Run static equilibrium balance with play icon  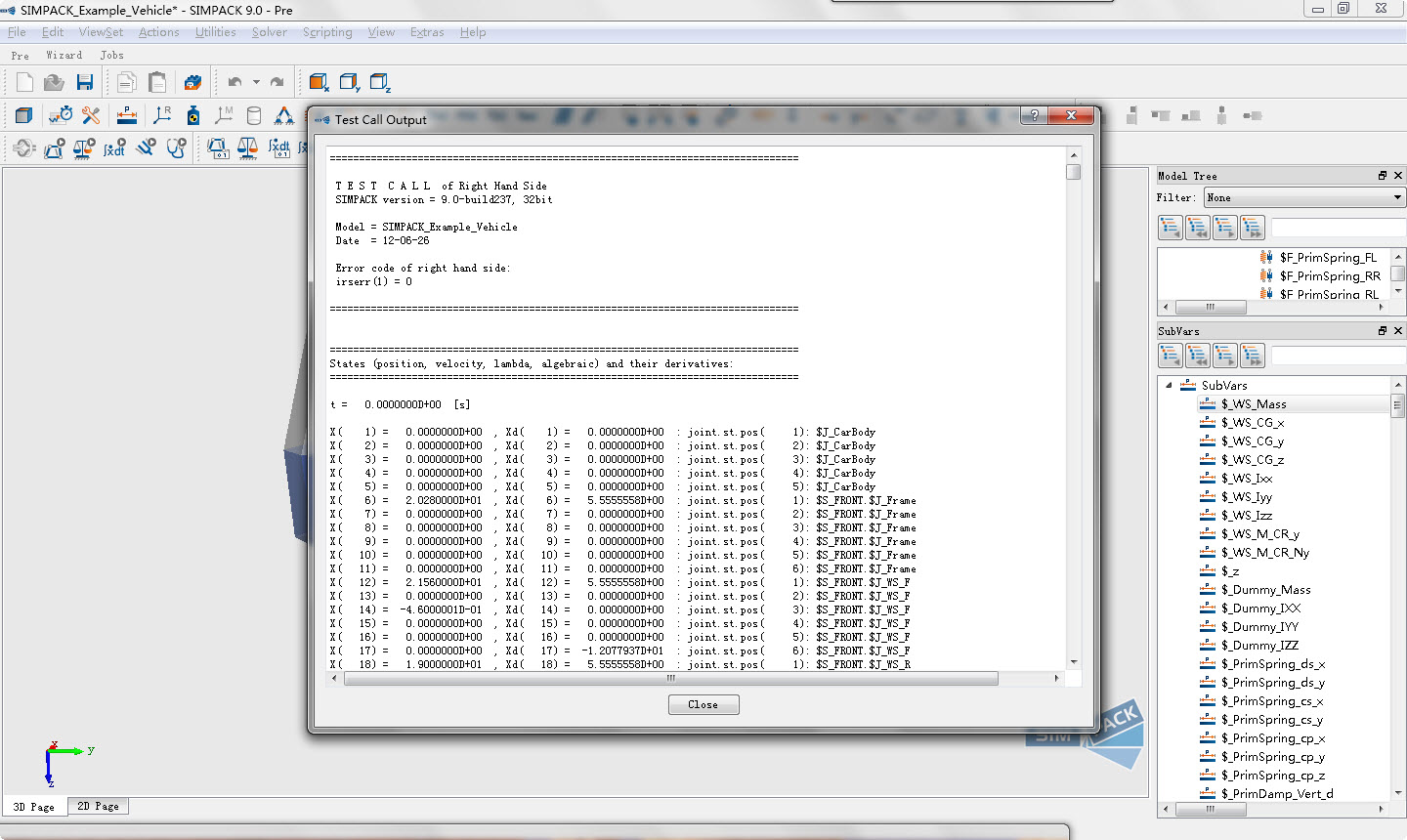tap(84, 148)
